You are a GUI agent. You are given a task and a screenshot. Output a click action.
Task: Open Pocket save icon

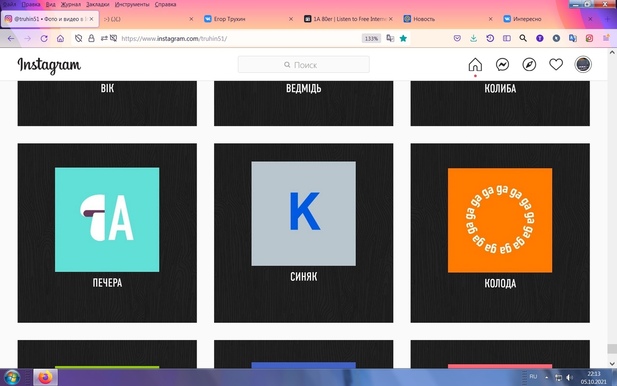pos(457,38)
